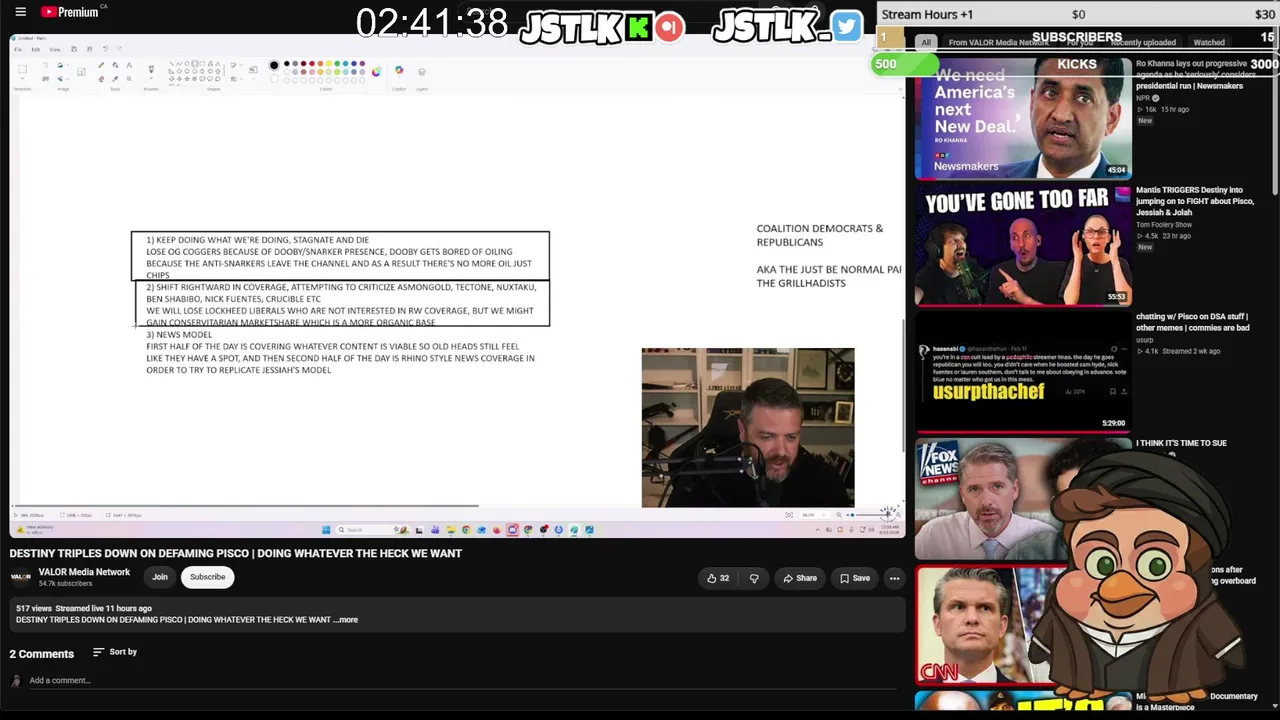Viewport: 1280px width, 720px height.
Task: Open Paint's Edit colors wheel
Action: tap(376, 71)
